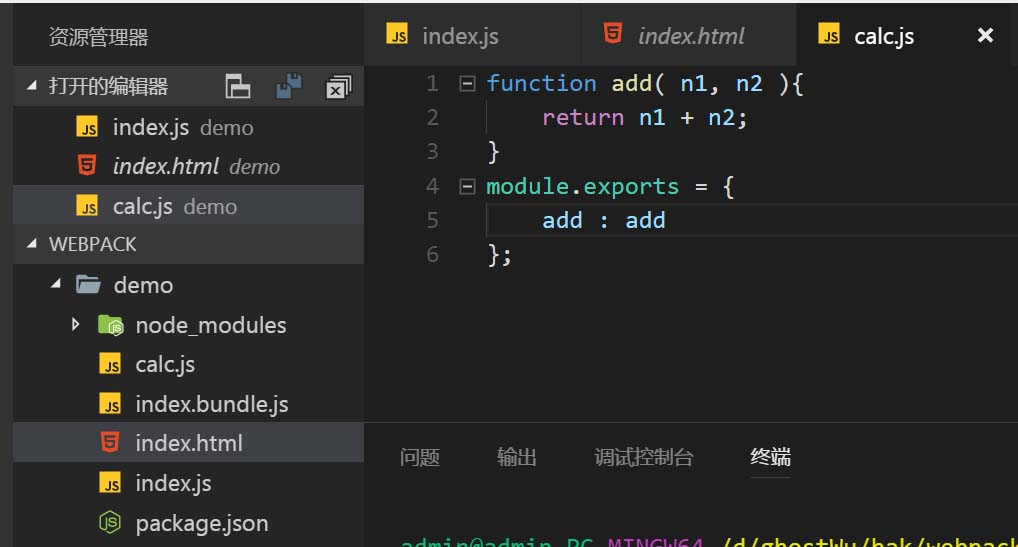Select index.html demo in open editors
Viewport: 1018px width, 547px height.
pos(188,166)
